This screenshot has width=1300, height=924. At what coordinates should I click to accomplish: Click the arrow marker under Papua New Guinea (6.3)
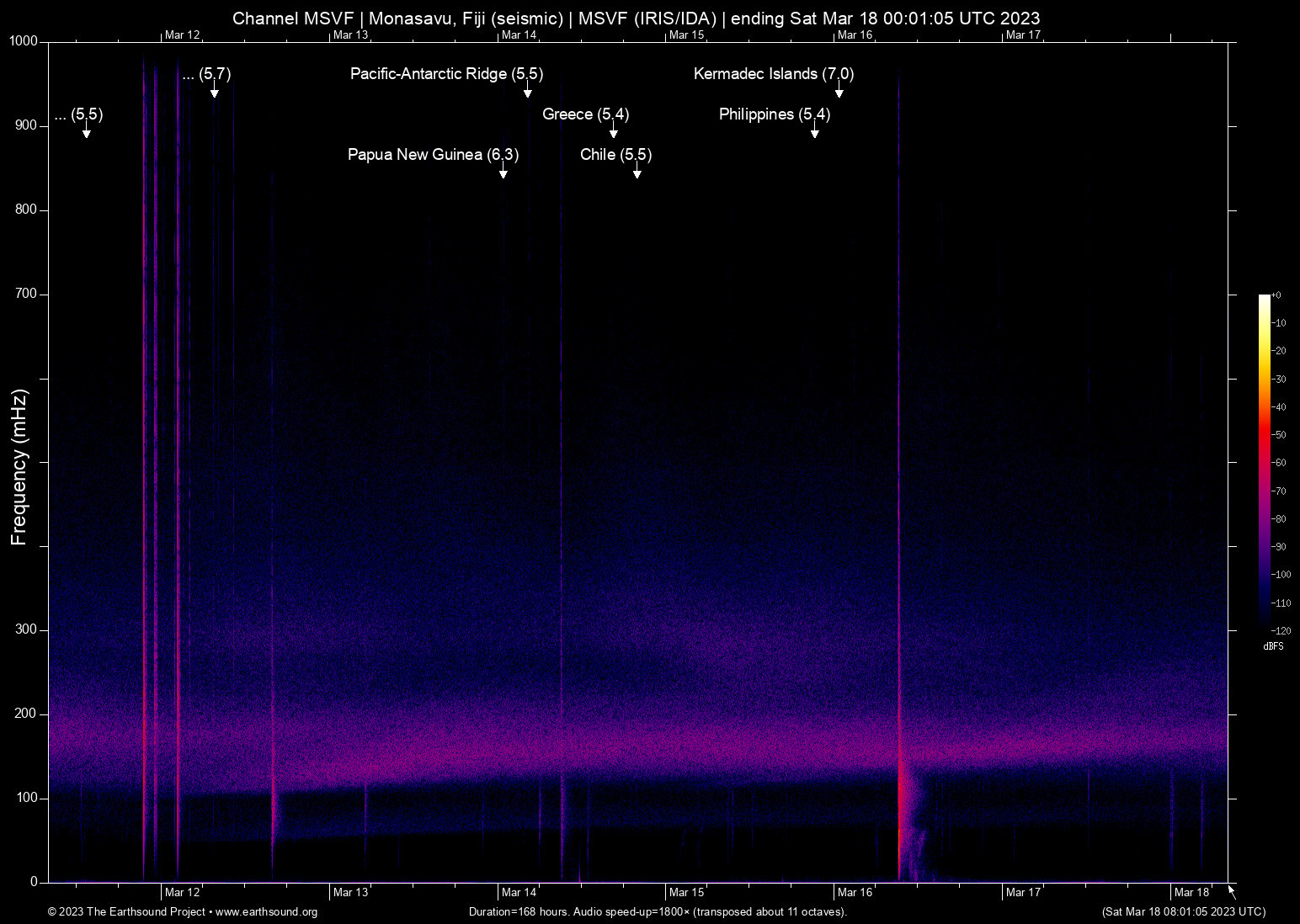[503, 172]
